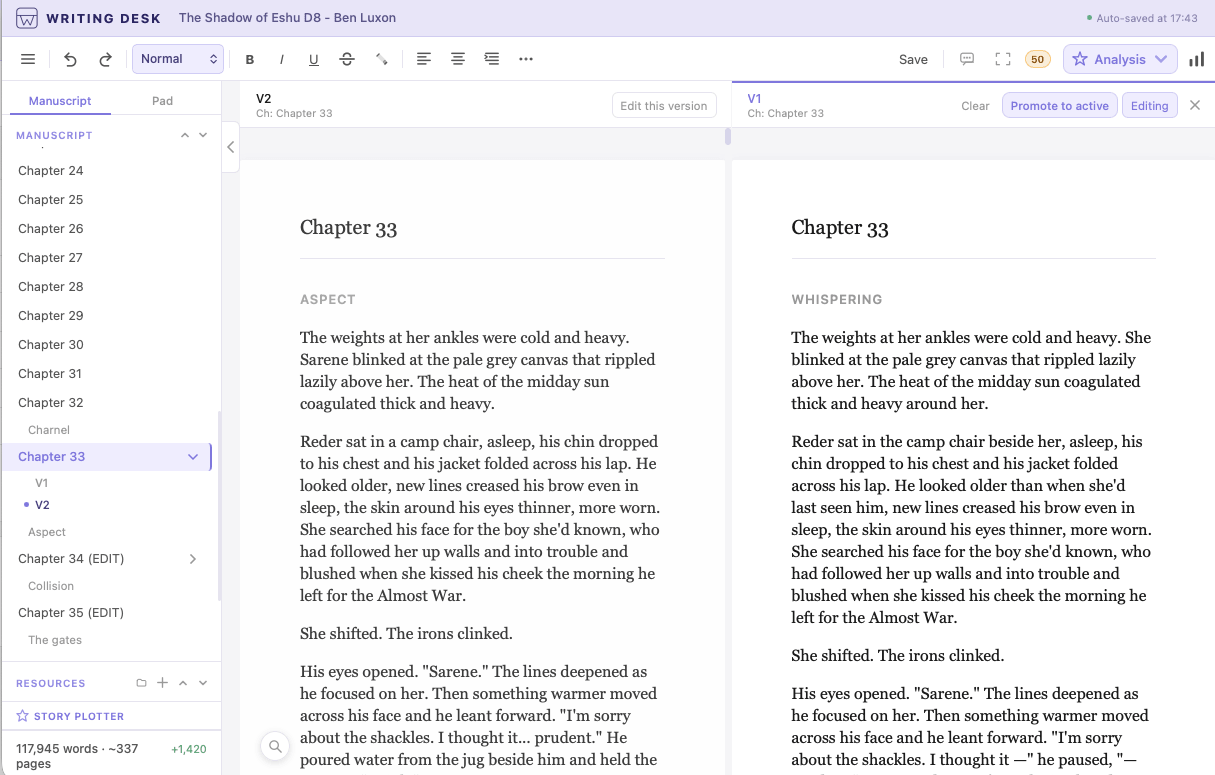Click the Collision subtitle in sidebar
This screenshot has height=775, width=1215.
[51, 586]
